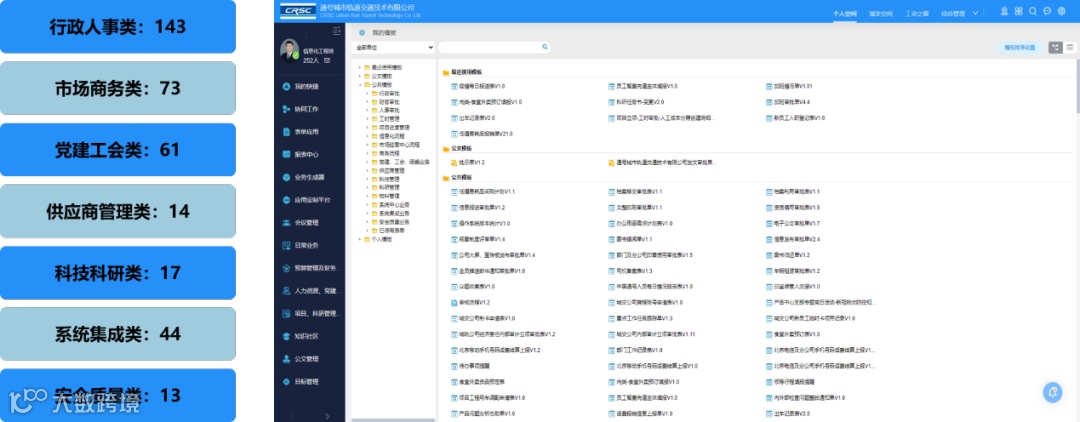Select the 城交空间 tab
1080x422 pixels.
(x=881, y=12)
